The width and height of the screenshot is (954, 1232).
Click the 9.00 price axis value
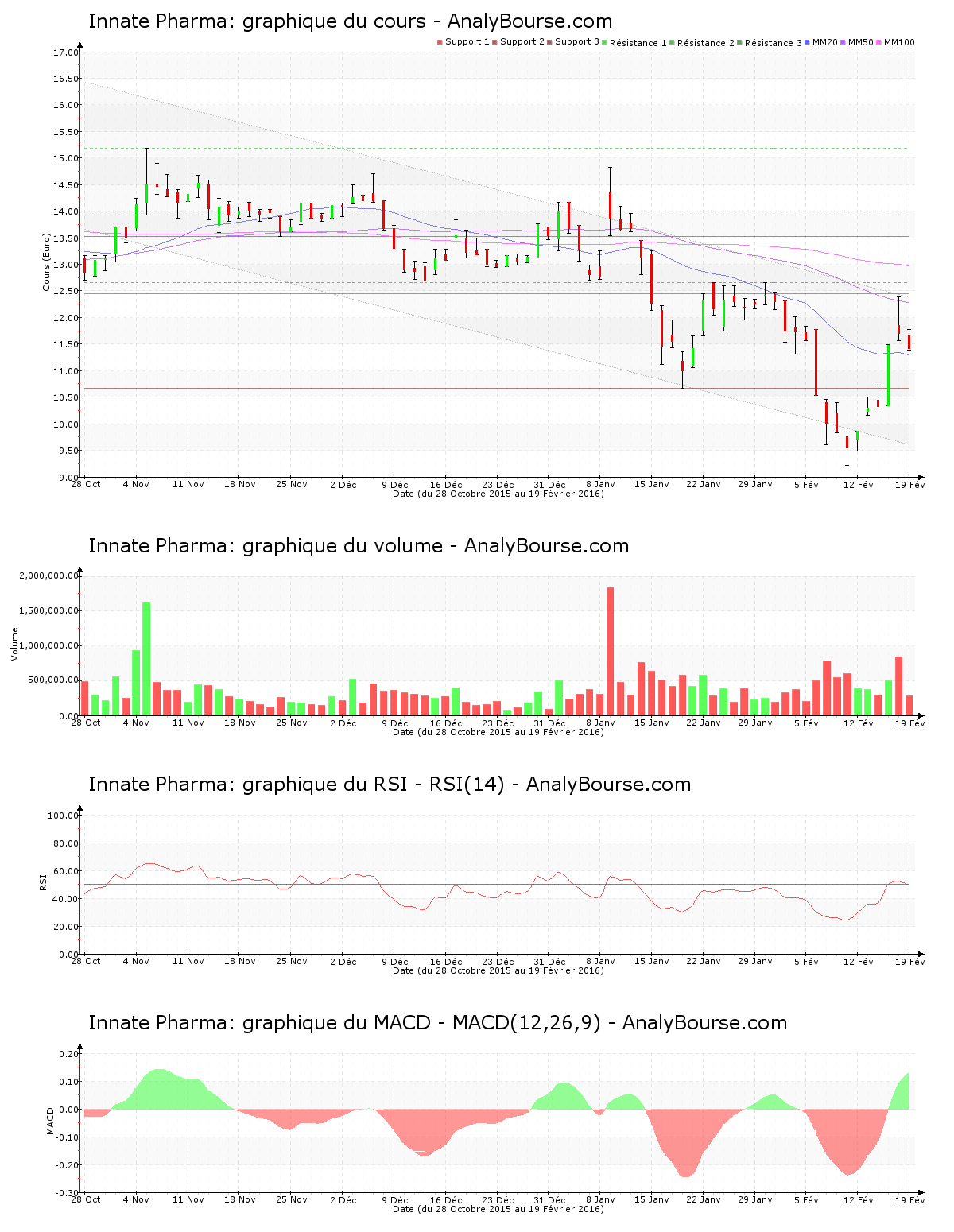coord(68,477)
